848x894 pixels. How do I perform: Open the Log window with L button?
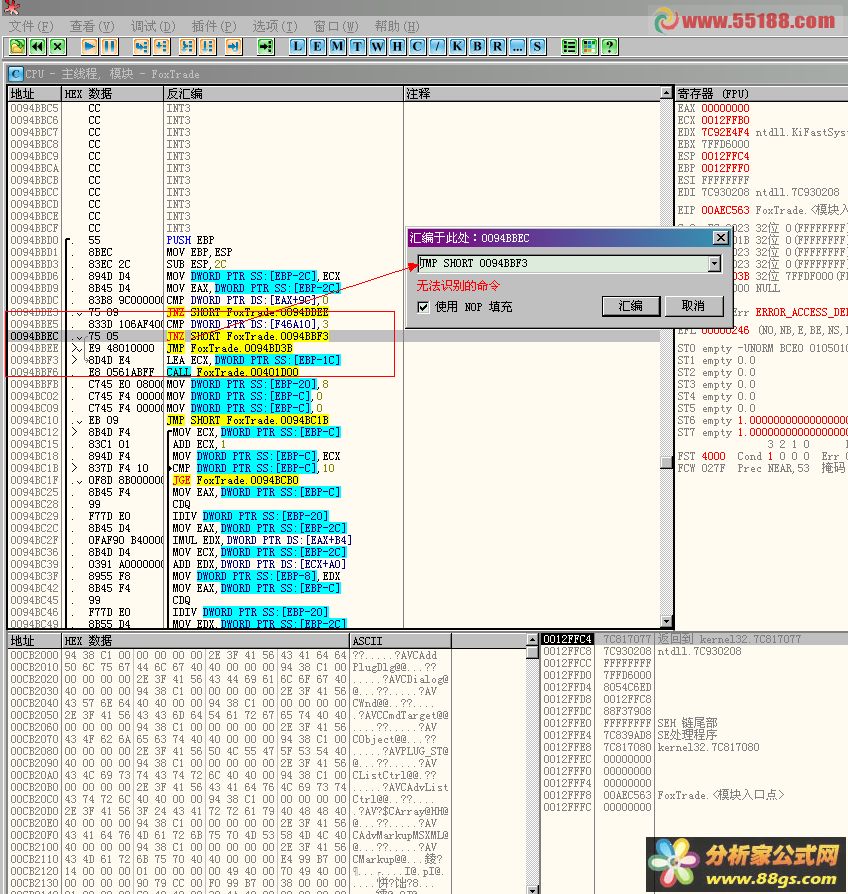pos(297,47)
